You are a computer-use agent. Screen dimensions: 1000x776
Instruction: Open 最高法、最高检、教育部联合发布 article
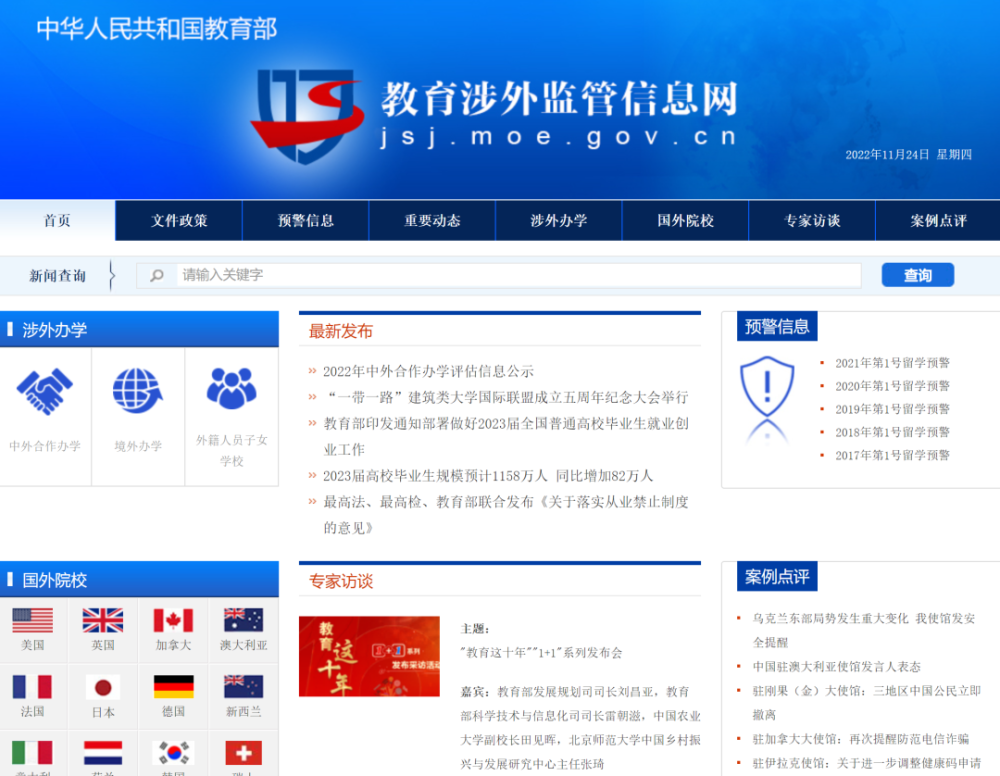506,515
